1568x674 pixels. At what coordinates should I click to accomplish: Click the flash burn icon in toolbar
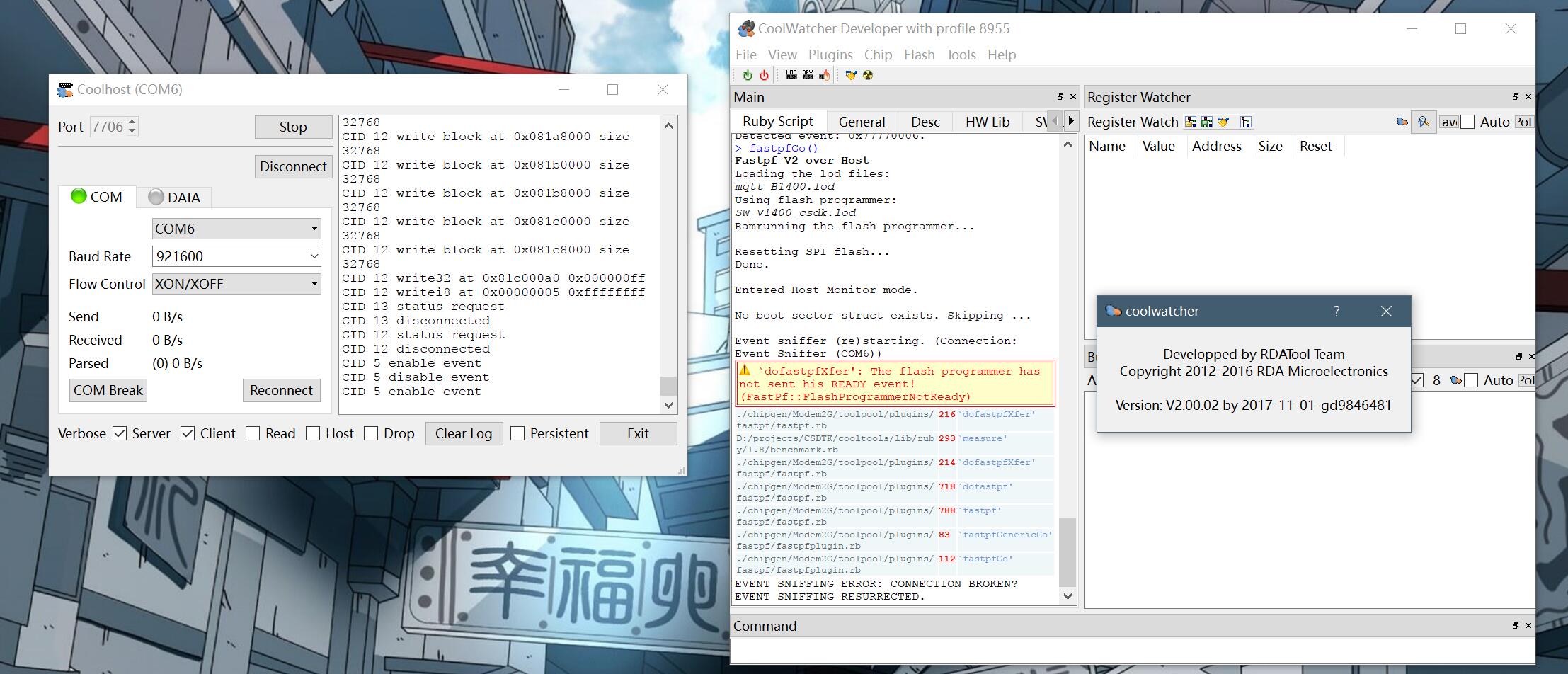point(825,74)
